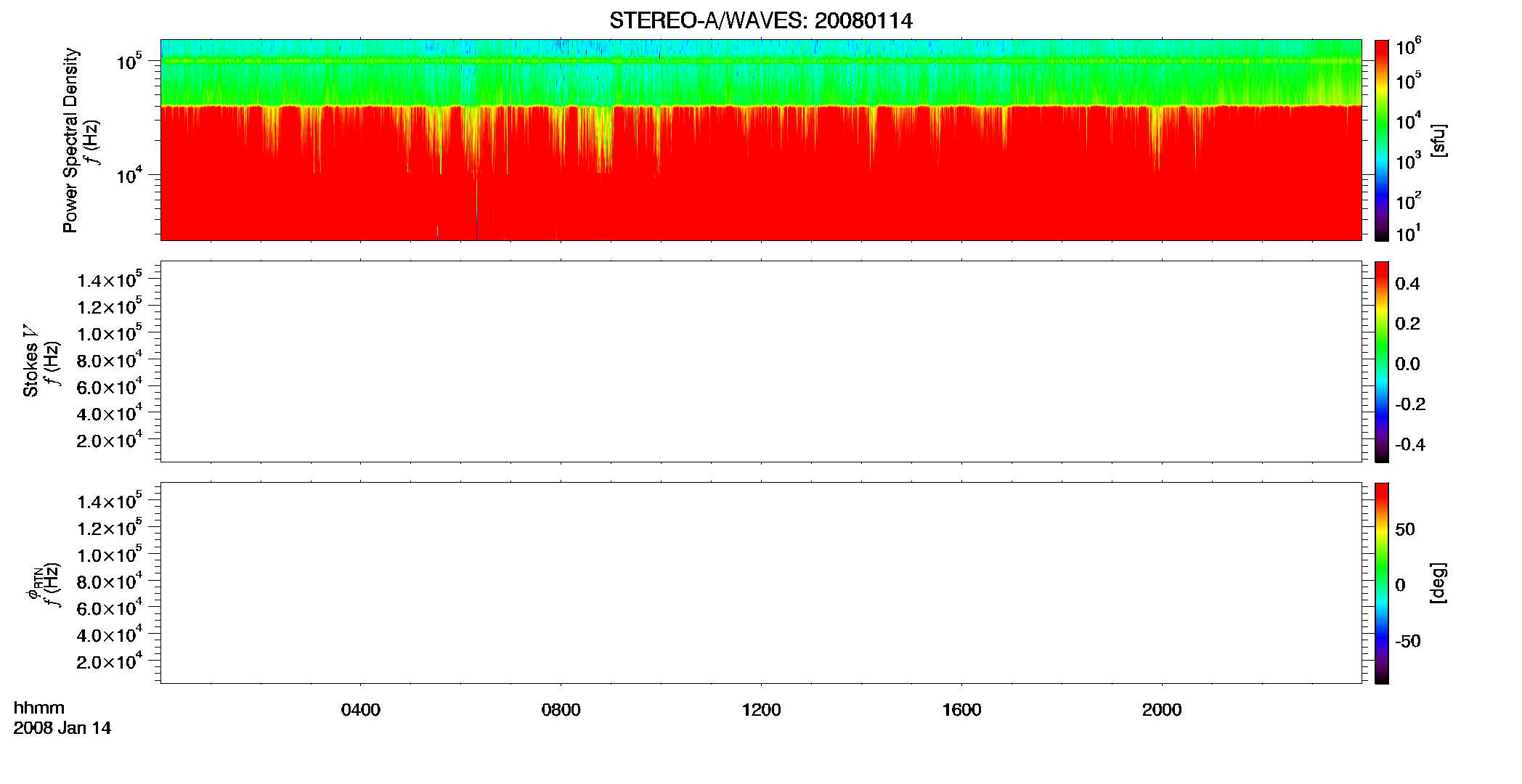Click the "0" label on the deg colorbar
The width and height of the screenshot is (1522, 784).
[1400, 585]
